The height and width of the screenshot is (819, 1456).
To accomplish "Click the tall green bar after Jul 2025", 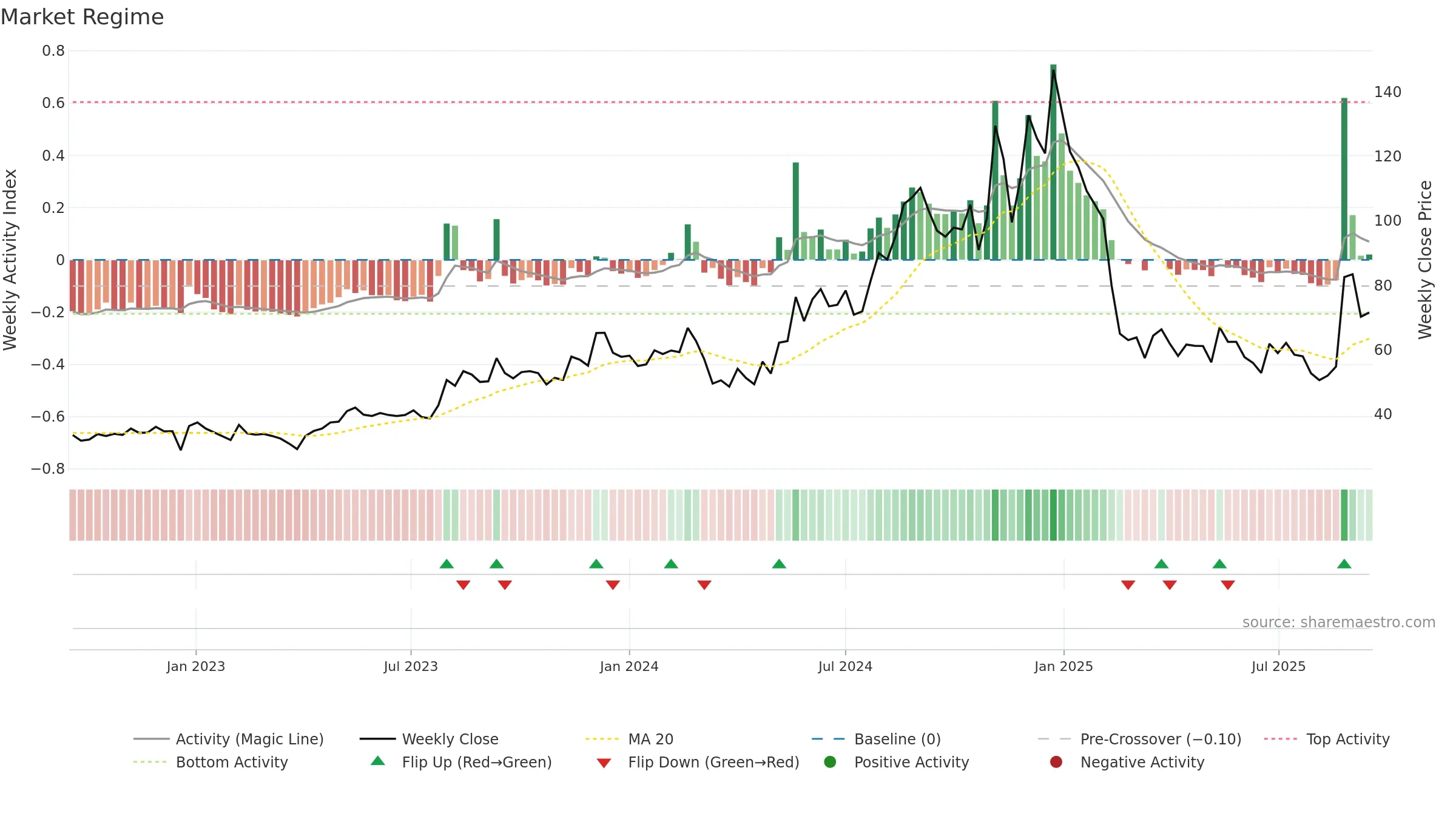I will [1344, 179].
